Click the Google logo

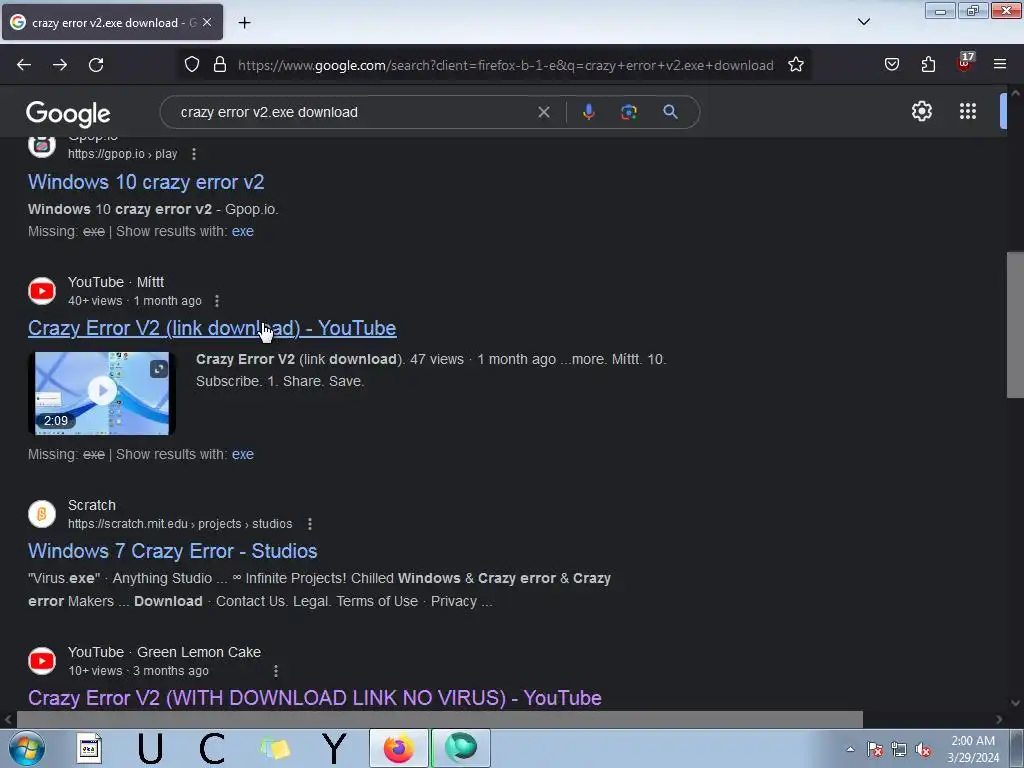coord(68,114)
